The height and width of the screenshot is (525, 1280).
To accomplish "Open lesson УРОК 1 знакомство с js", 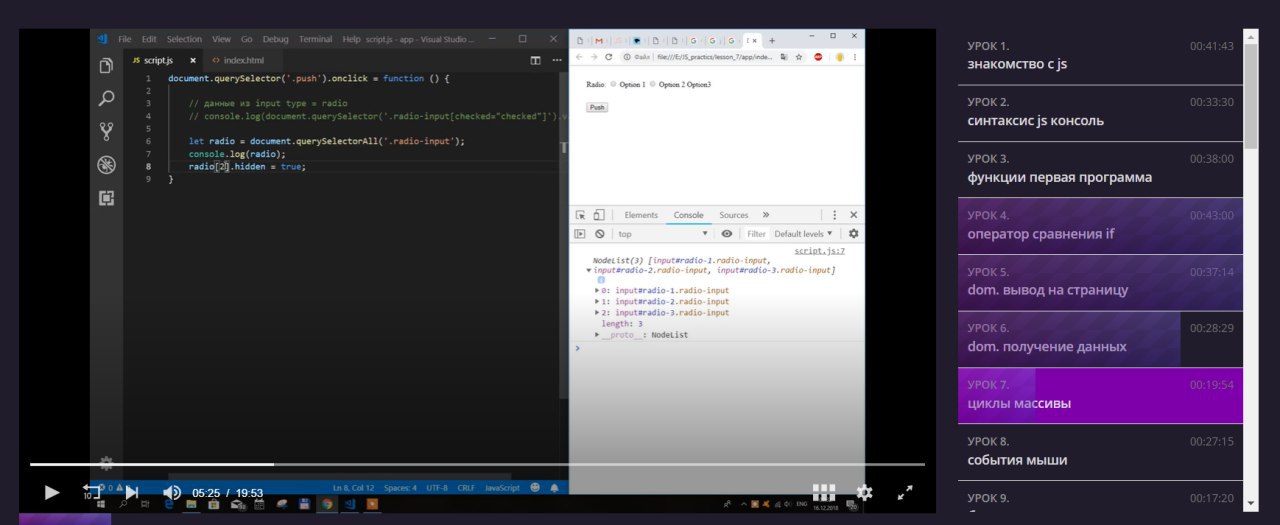I will pos(1100,55).
